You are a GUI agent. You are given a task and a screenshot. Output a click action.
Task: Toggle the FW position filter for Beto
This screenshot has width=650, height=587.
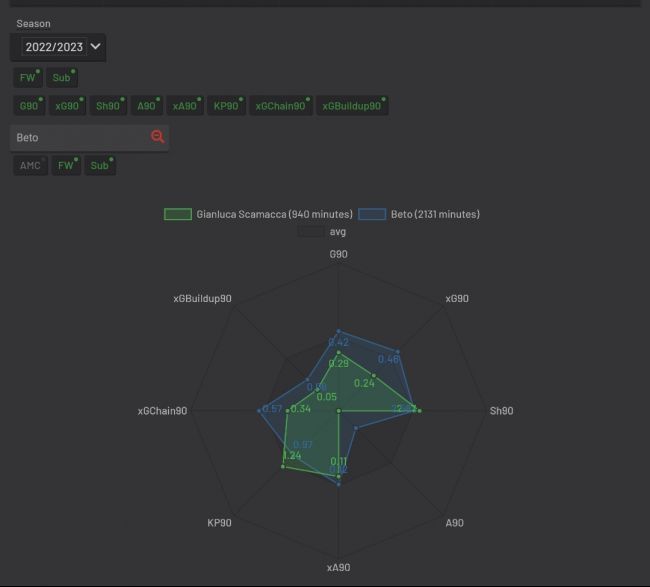tap(66, 165)
